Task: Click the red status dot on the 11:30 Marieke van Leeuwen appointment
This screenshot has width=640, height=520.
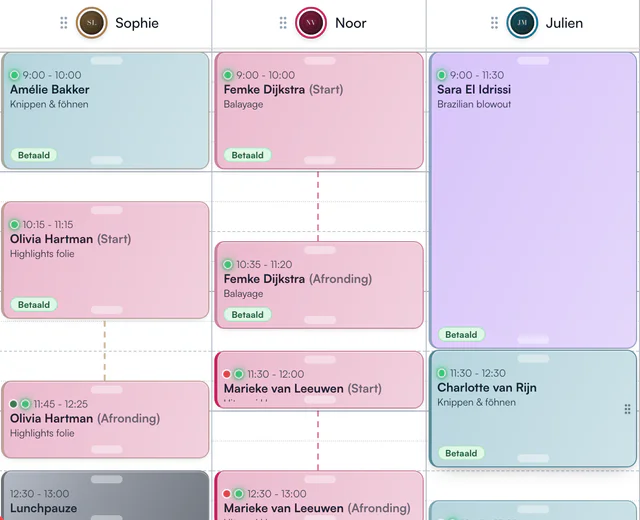Action: [227, 374]
